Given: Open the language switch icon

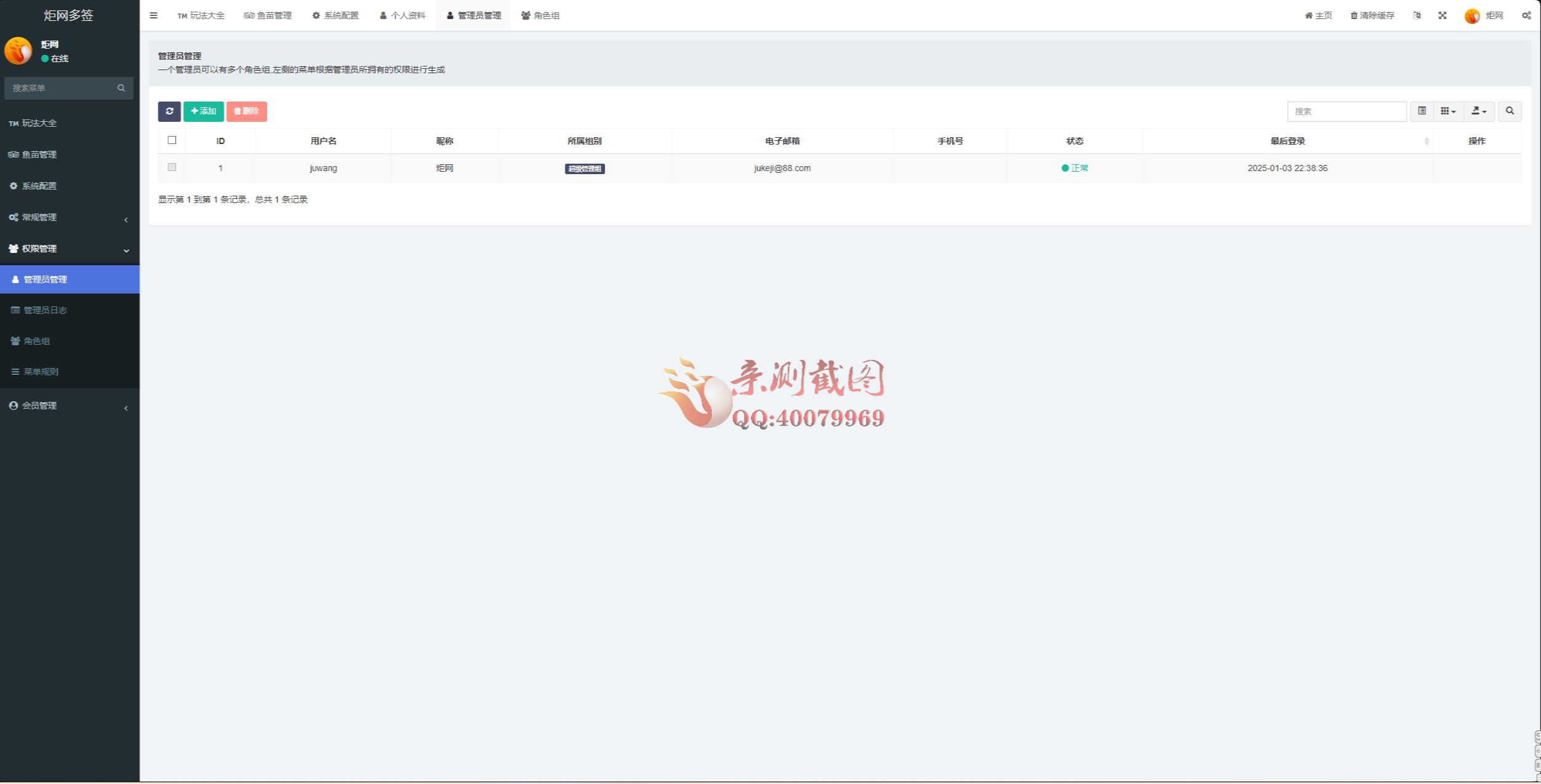Looking at the screenshot, I should coord(1417,15).
